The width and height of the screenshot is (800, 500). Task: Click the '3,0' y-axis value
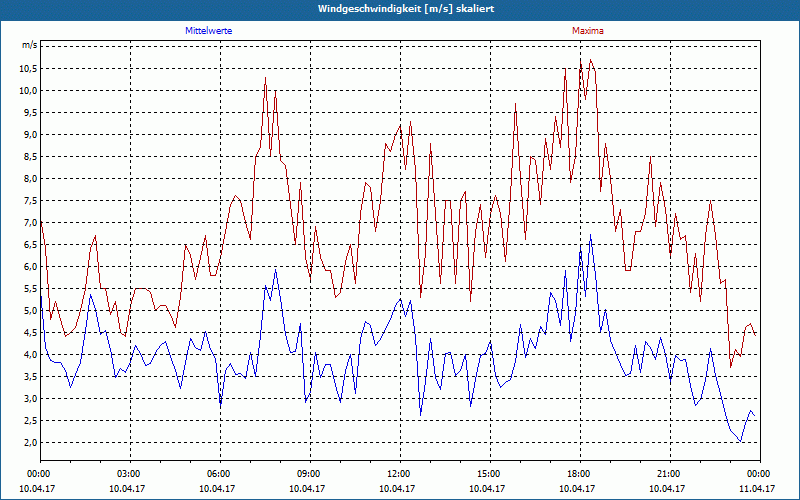point(30,398)
